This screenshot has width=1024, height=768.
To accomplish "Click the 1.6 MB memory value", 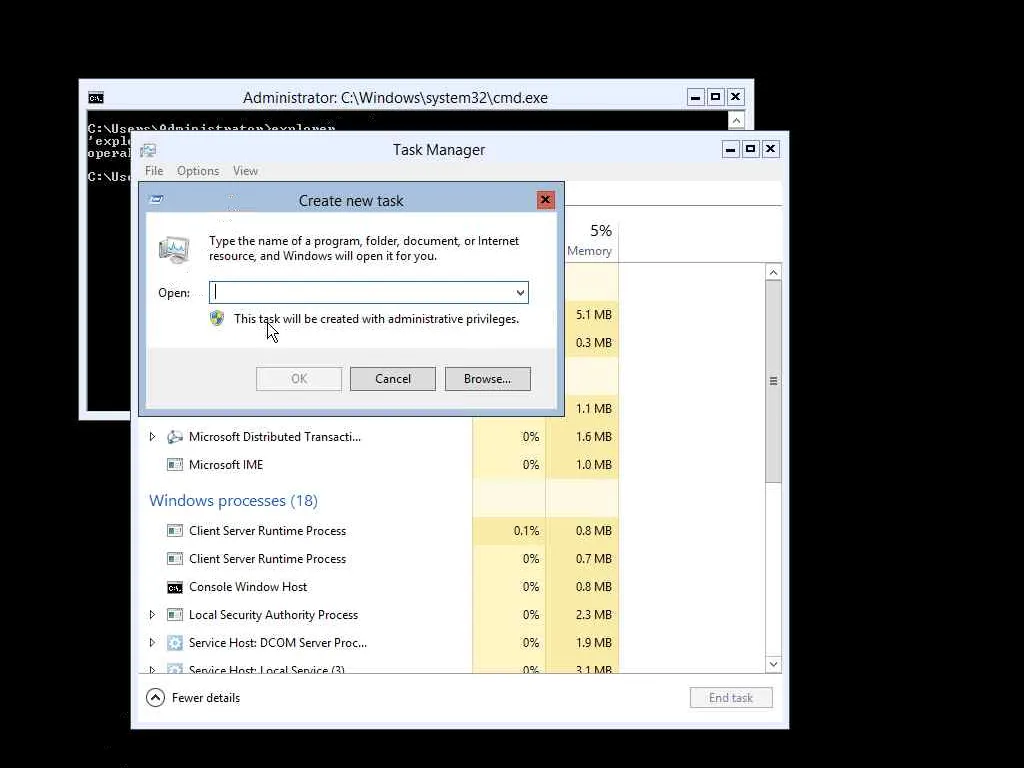I will pyautogui.click(x=593, y=436).
